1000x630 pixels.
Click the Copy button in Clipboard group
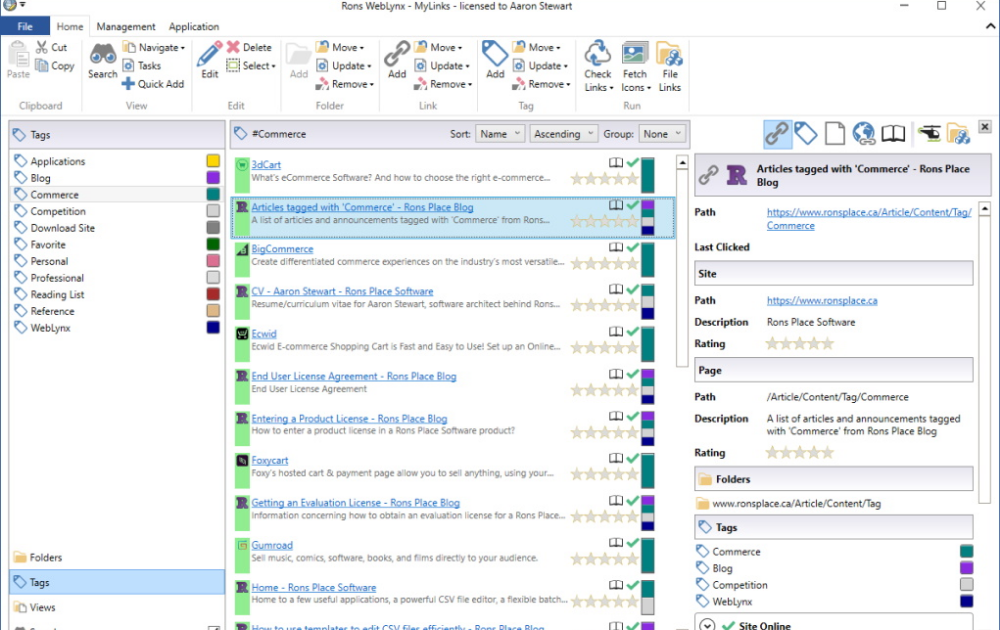[x=55, y=66]
